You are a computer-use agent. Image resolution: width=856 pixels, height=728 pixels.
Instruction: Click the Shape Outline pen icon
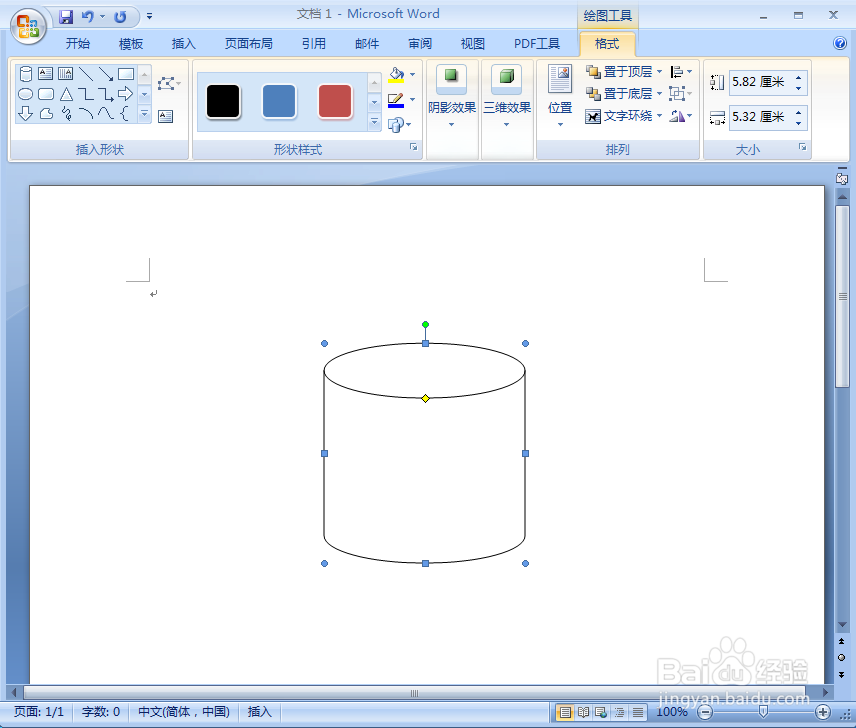396,100
